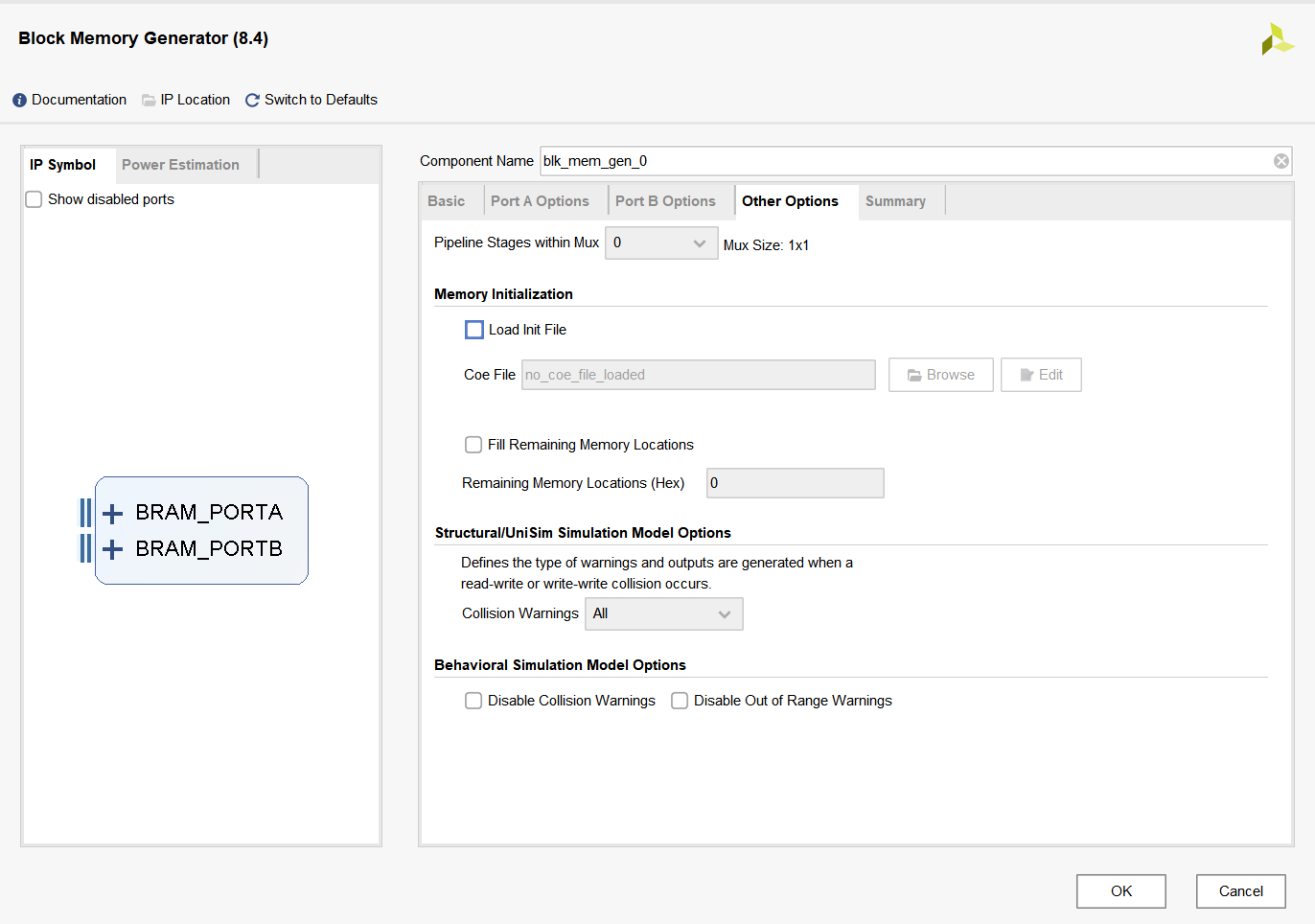Screen dimensions: 1315x924
Task: Open IP Location folder icon
Action: (x=149, y=101)
